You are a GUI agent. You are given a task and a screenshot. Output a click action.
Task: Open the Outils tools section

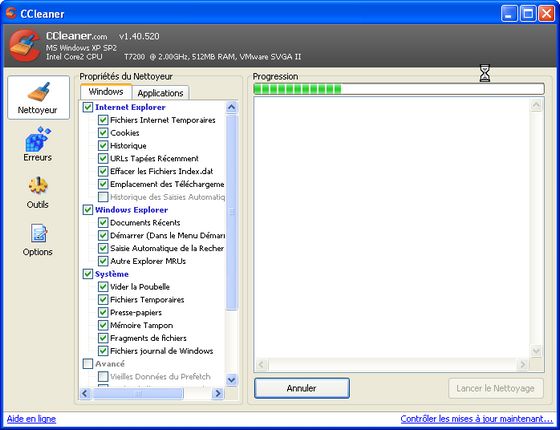pyautogui.click(x=38, y=192)
